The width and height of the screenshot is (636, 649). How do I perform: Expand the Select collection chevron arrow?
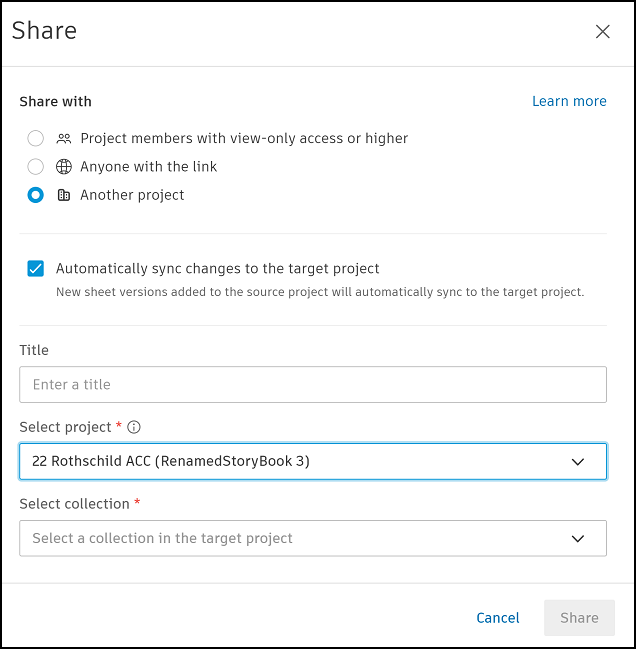point(577,538)
